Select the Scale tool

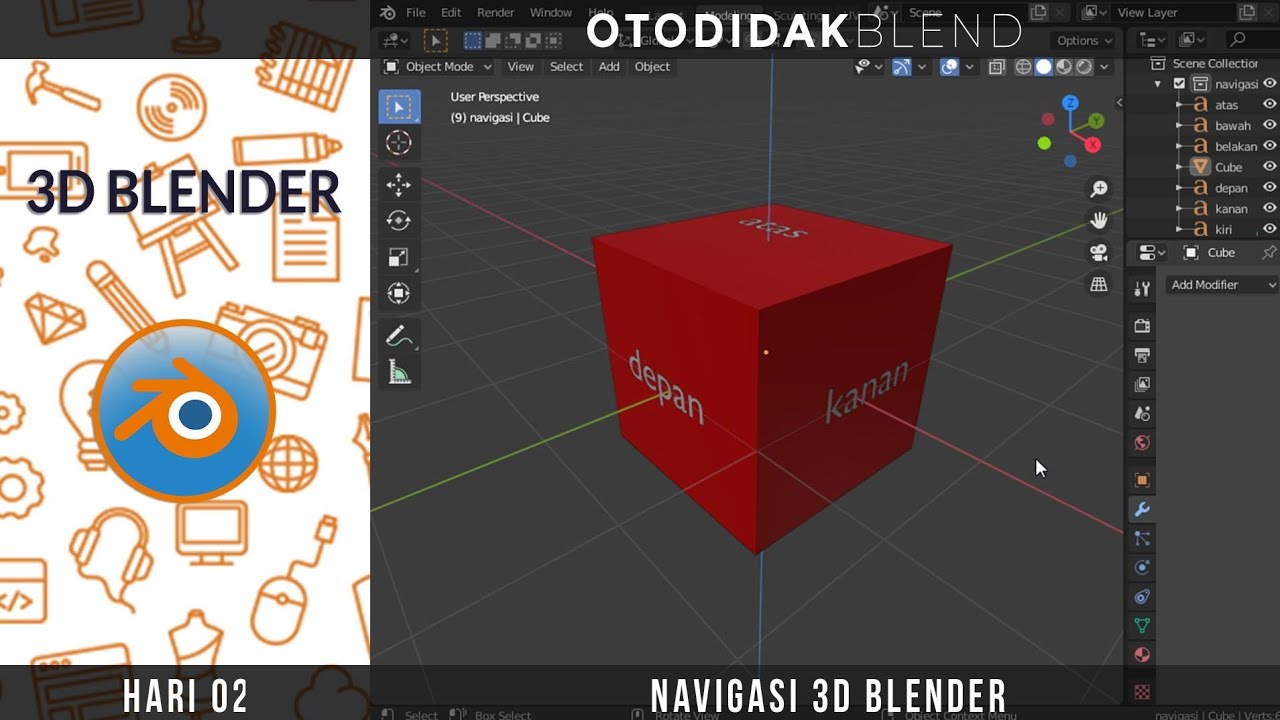tap(399, 257)
